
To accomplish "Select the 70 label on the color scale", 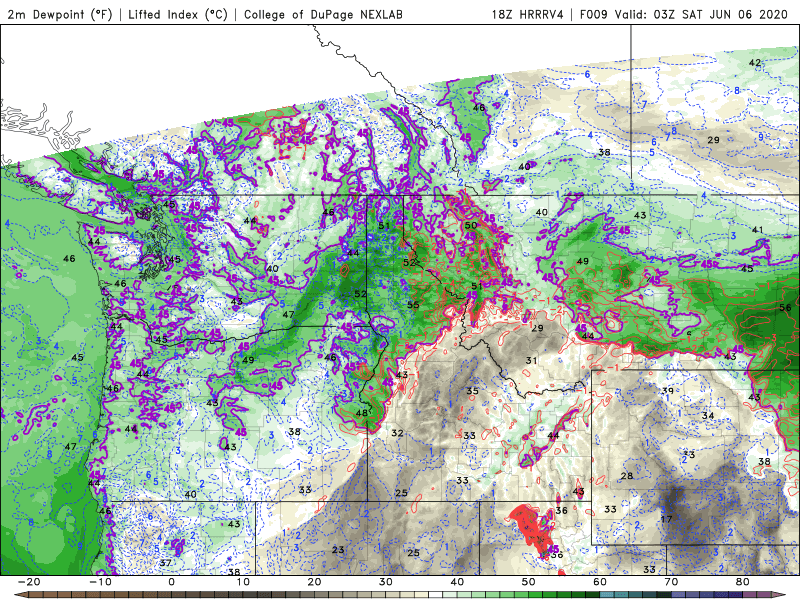I will pyautogui.click(x=671, y=582).
